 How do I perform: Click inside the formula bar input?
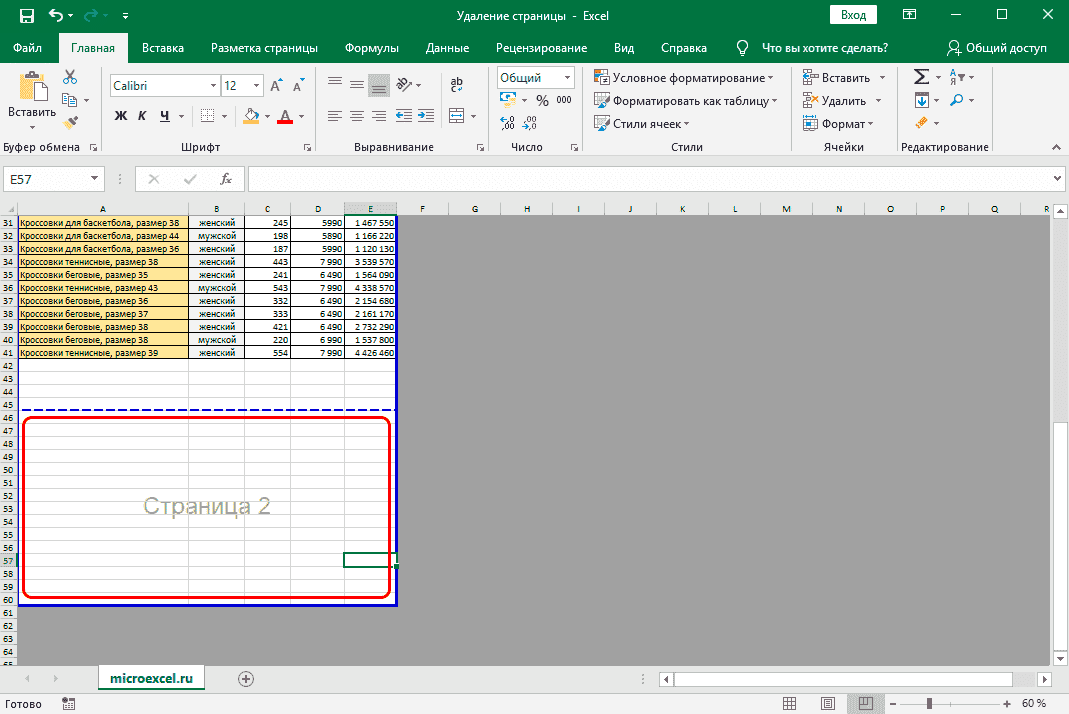pos(650,179)
